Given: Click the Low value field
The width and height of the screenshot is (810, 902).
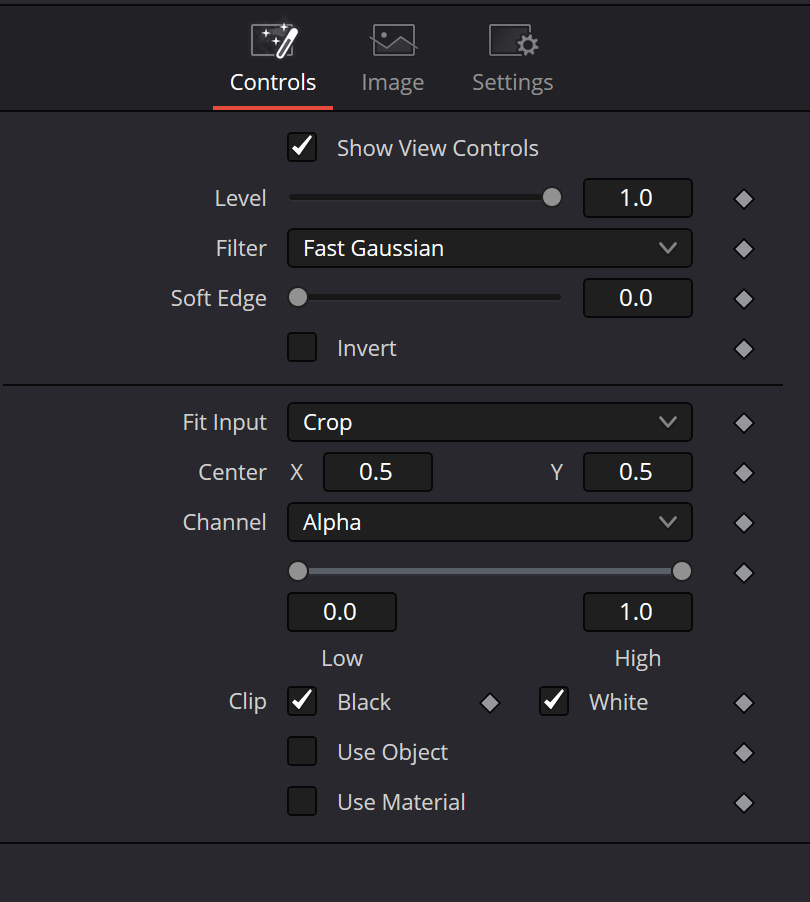Looking at the screenshot, I should click(342, 612).
